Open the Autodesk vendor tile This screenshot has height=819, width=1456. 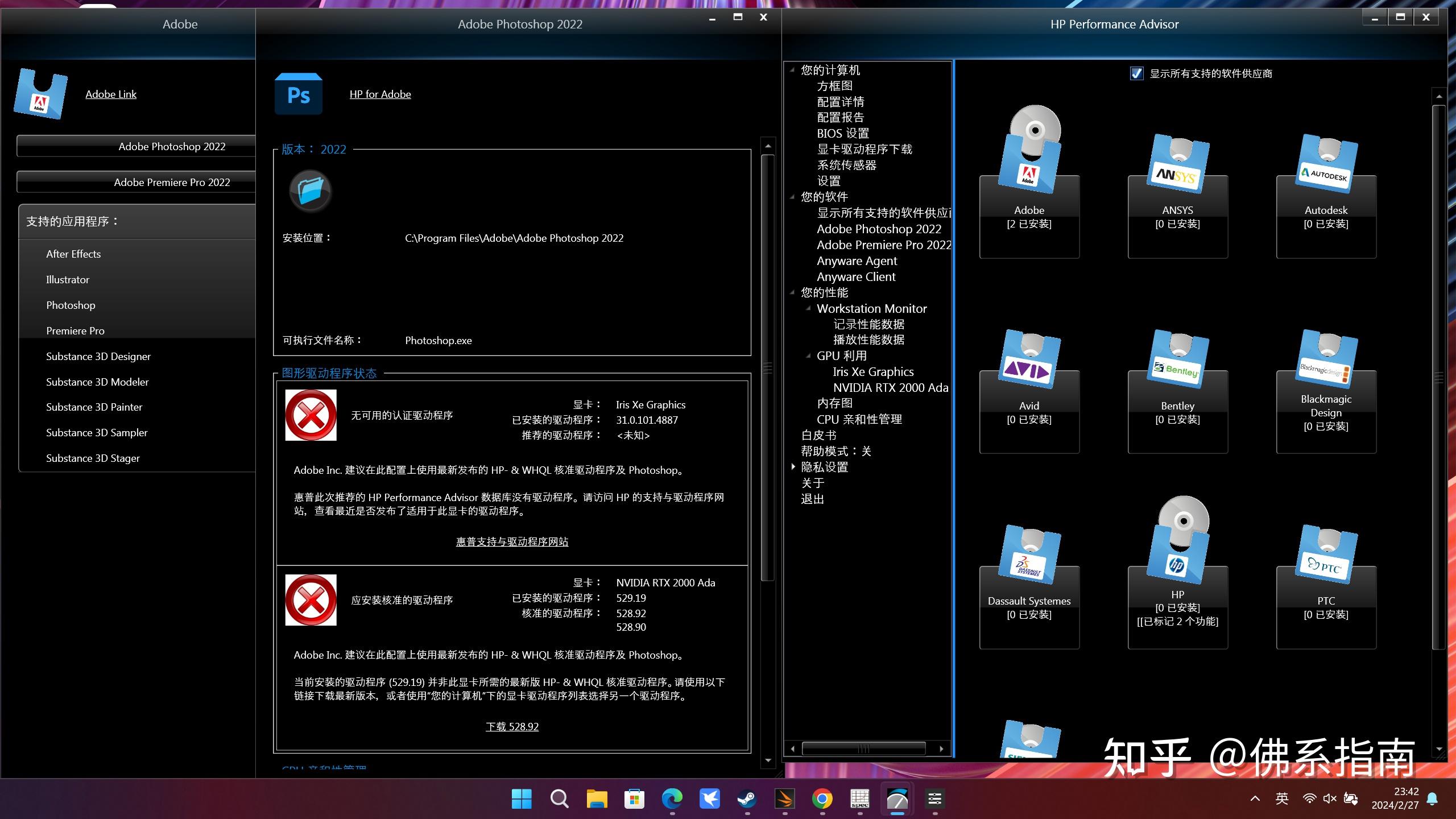click(x=1326, y=196)
